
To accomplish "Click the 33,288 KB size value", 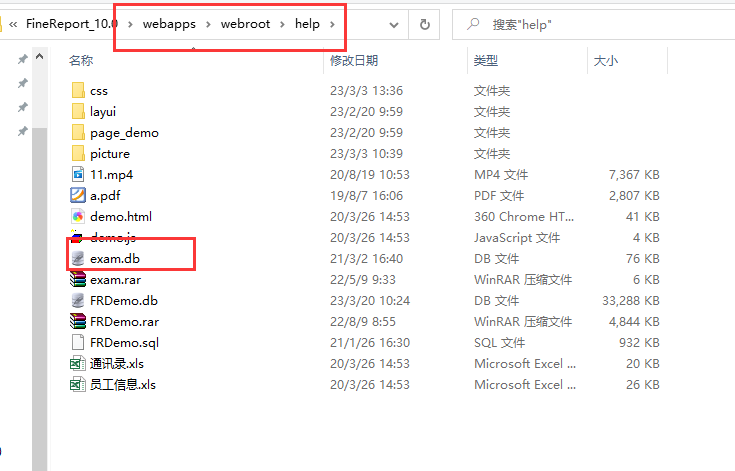I will [x=630, y=300].
